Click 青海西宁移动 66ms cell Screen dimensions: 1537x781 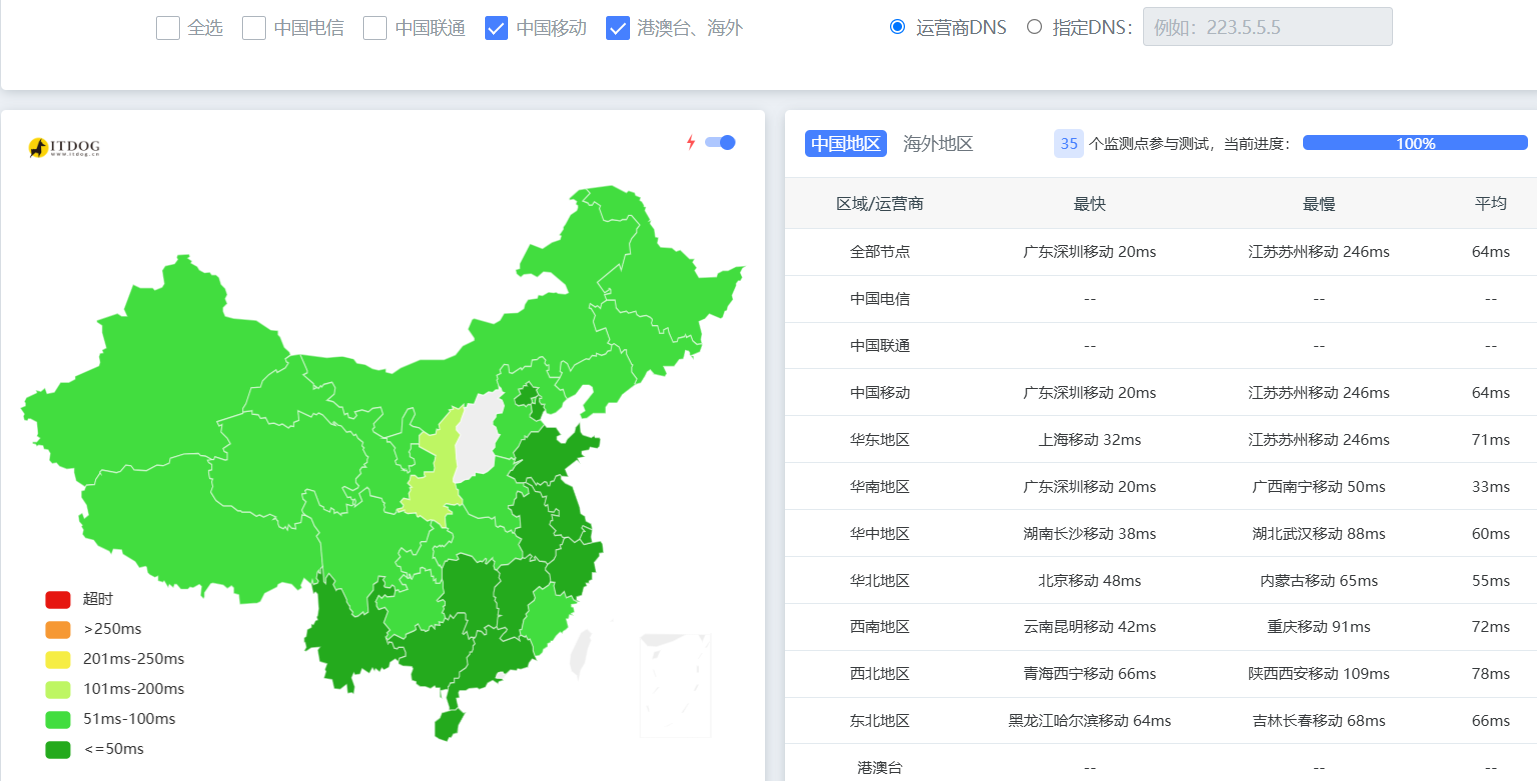[1090, 674]
